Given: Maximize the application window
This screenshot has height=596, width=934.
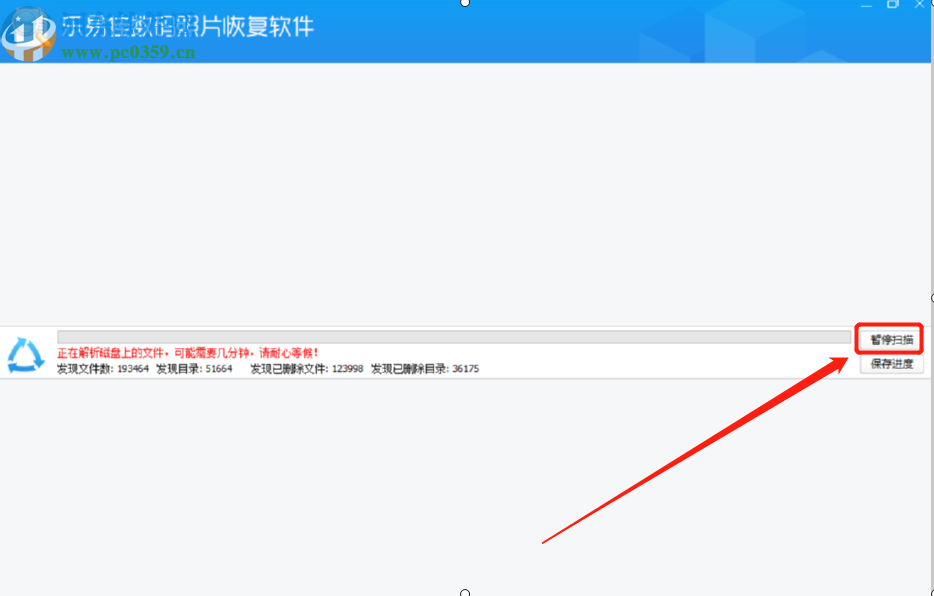Looking at the screenshot, I should [892, 5].
